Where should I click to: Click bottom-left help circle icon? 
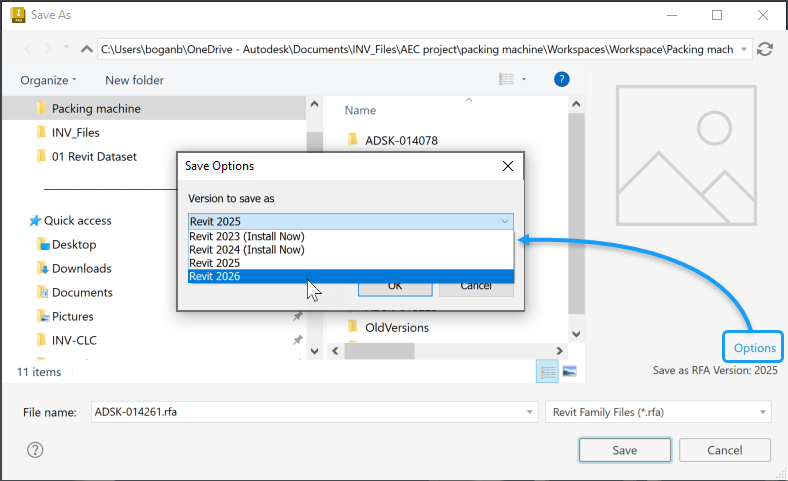pos(35,450)
